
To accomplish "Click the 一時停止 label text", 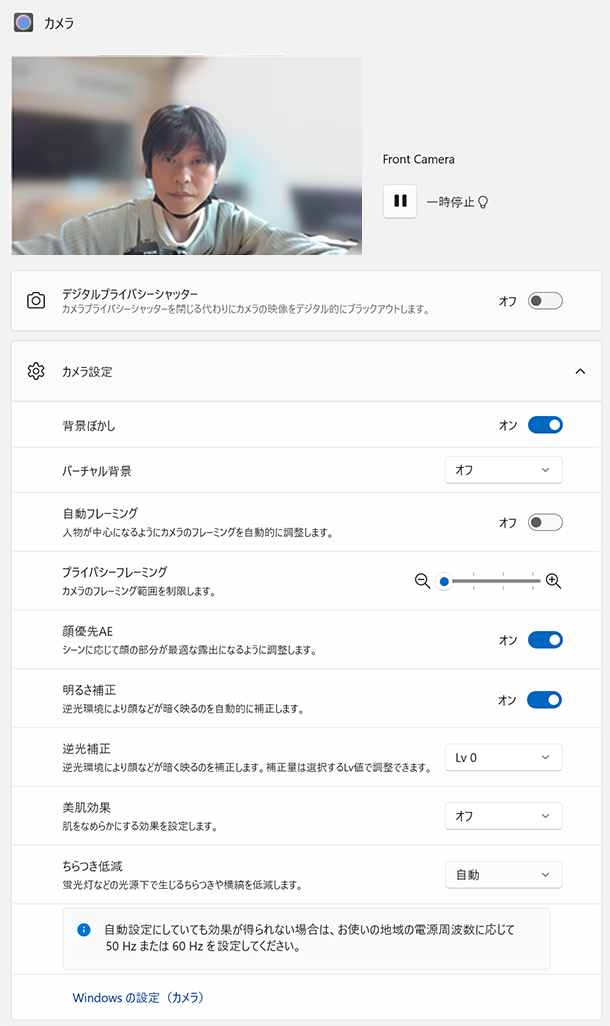I will pyautogui.click(x=450, y=202).
